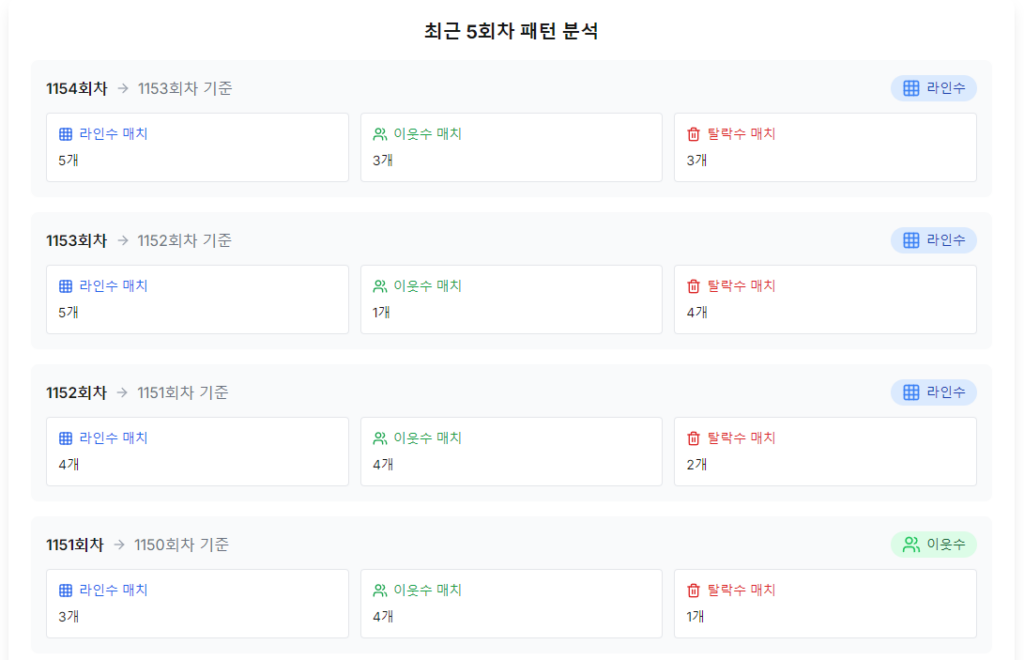The image size is (1024, 660).
Task: Click trash icon beside 탈락수 매치 in 1151회차
Action: (x=694, y=591)
